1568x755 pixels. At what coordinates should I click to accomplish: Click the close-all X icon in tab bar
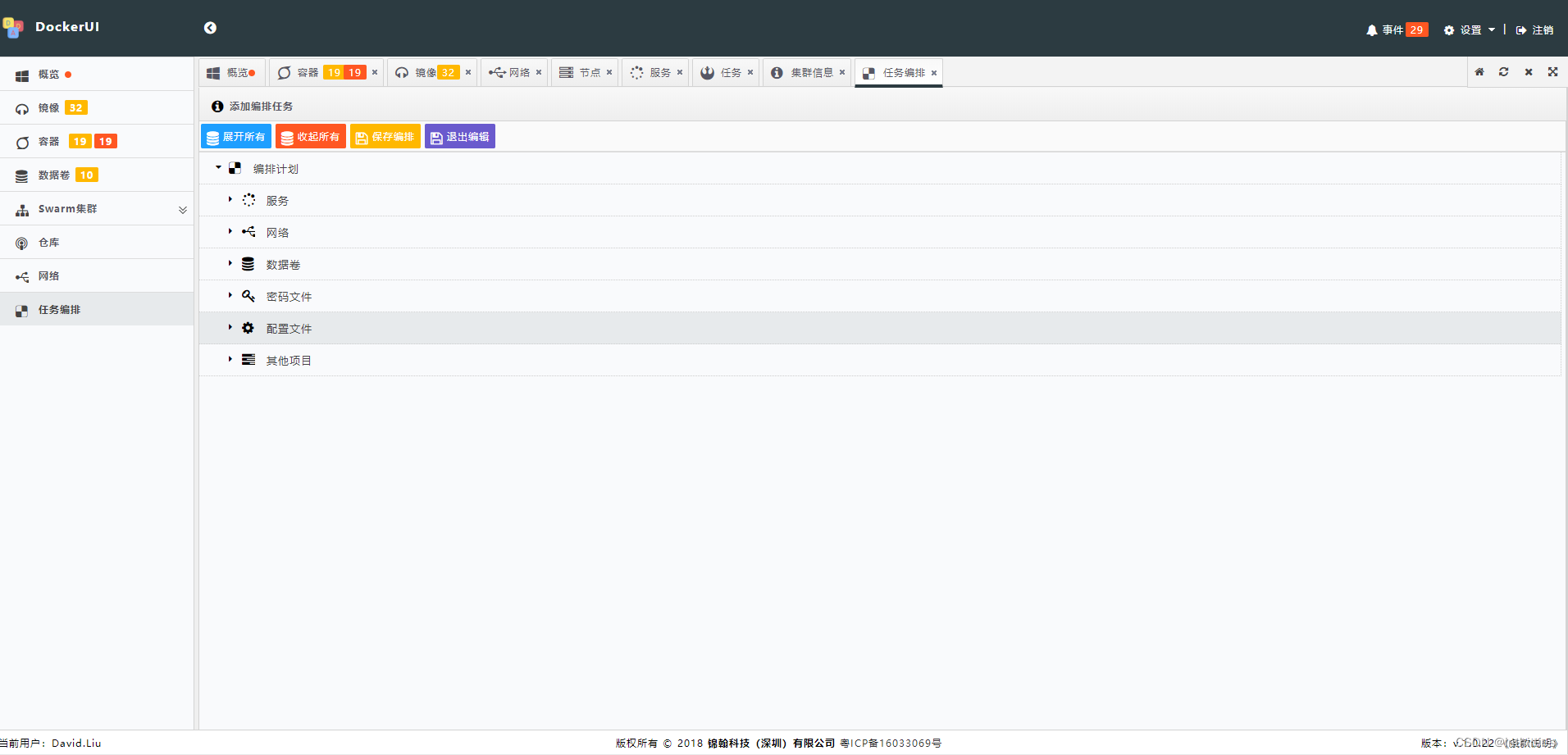click(x=1529, y=72)
